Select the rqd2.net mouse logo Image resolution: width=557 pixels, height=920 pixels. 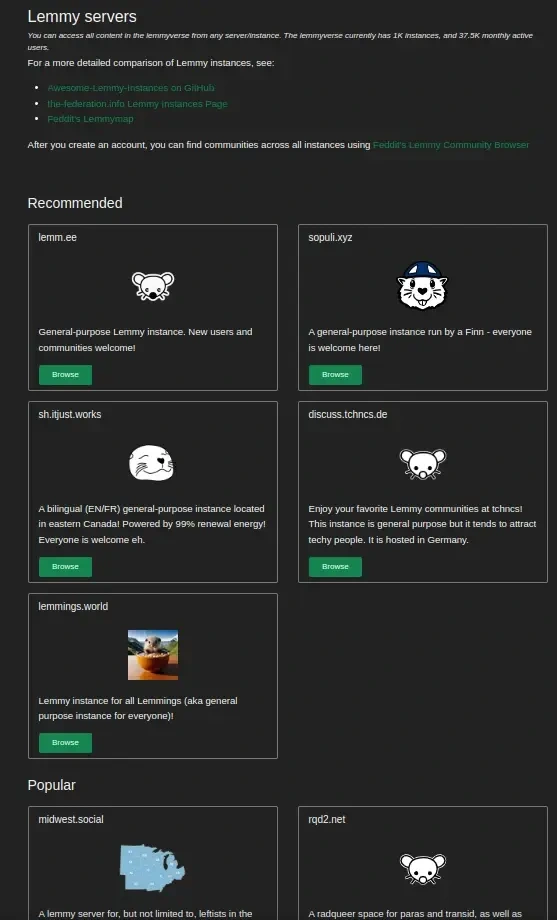423,869
